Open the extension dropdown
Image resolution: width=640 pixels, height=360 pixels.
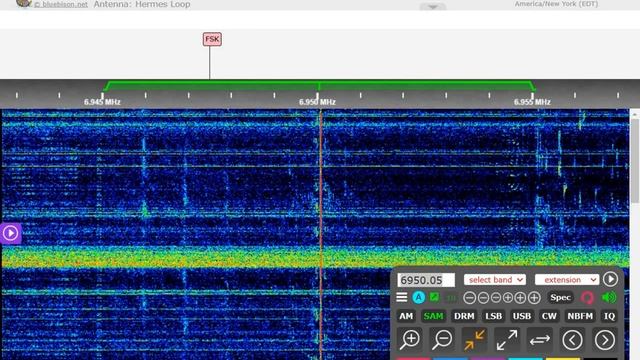[567, 280]
